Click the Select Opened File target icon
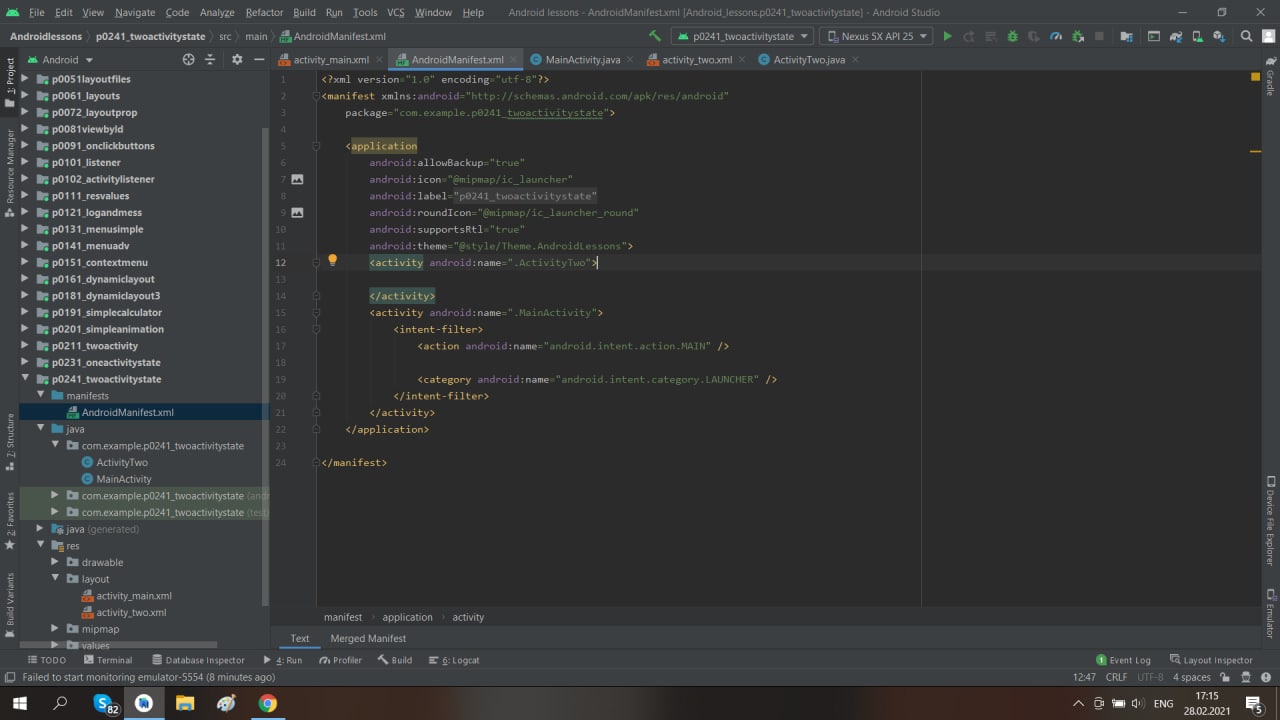 point(188,60)
